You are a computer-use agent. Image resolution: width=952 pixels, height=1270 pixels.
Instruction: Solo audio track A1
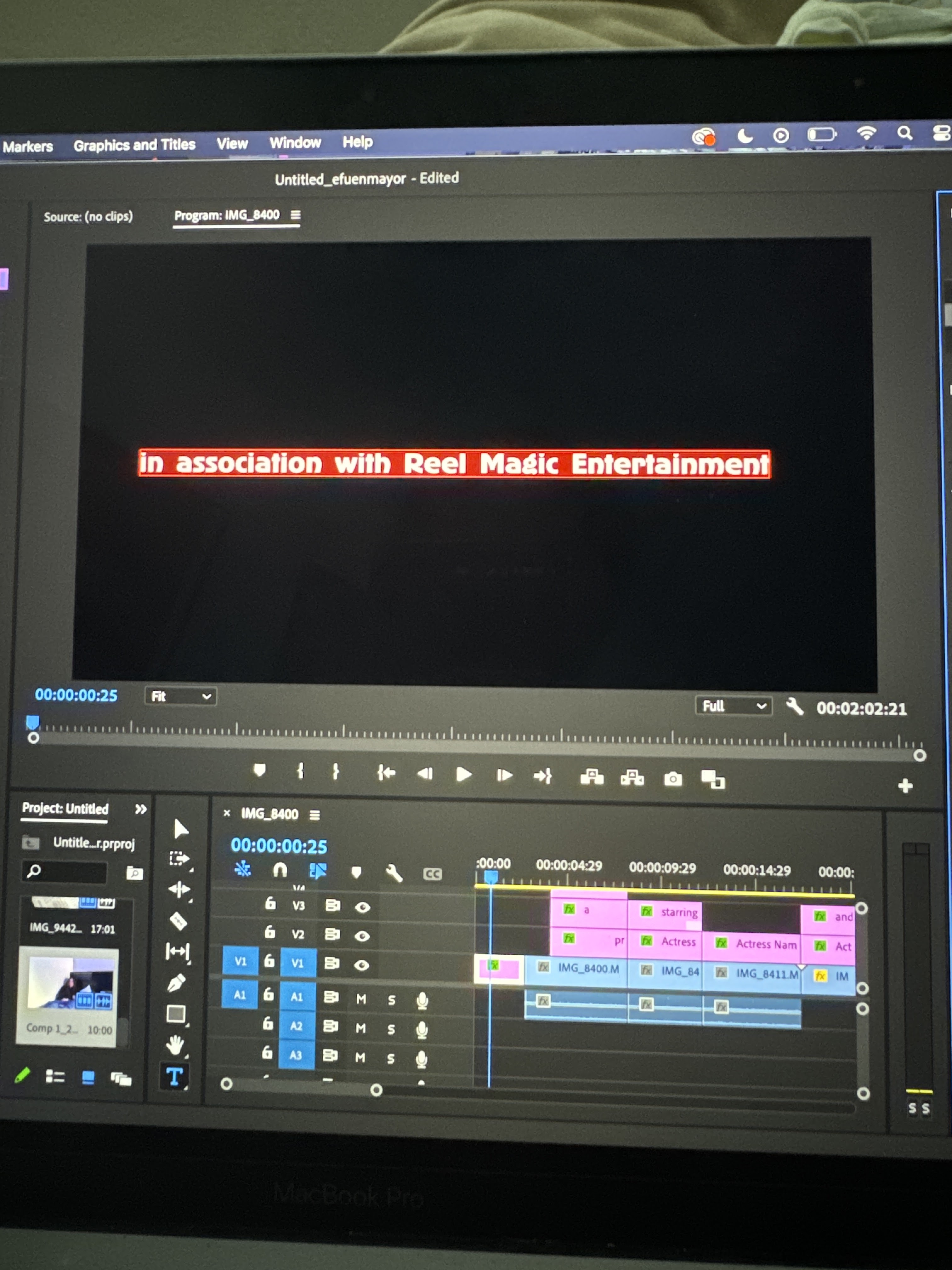[391, 1000]
